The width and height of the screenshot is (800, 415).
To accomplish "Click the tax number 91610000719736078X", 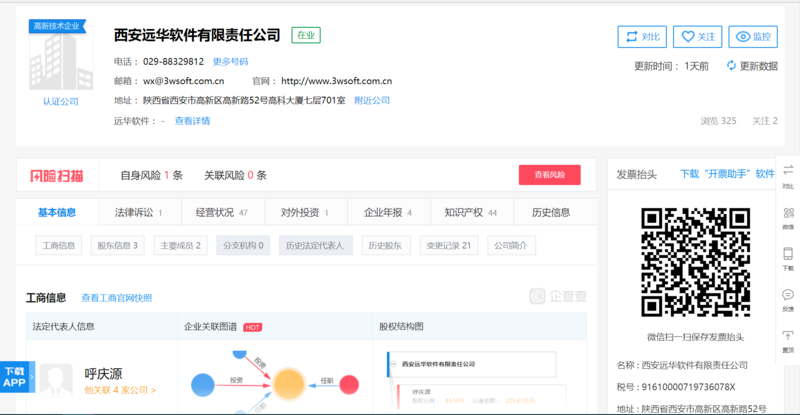I will tap(688, 387).
